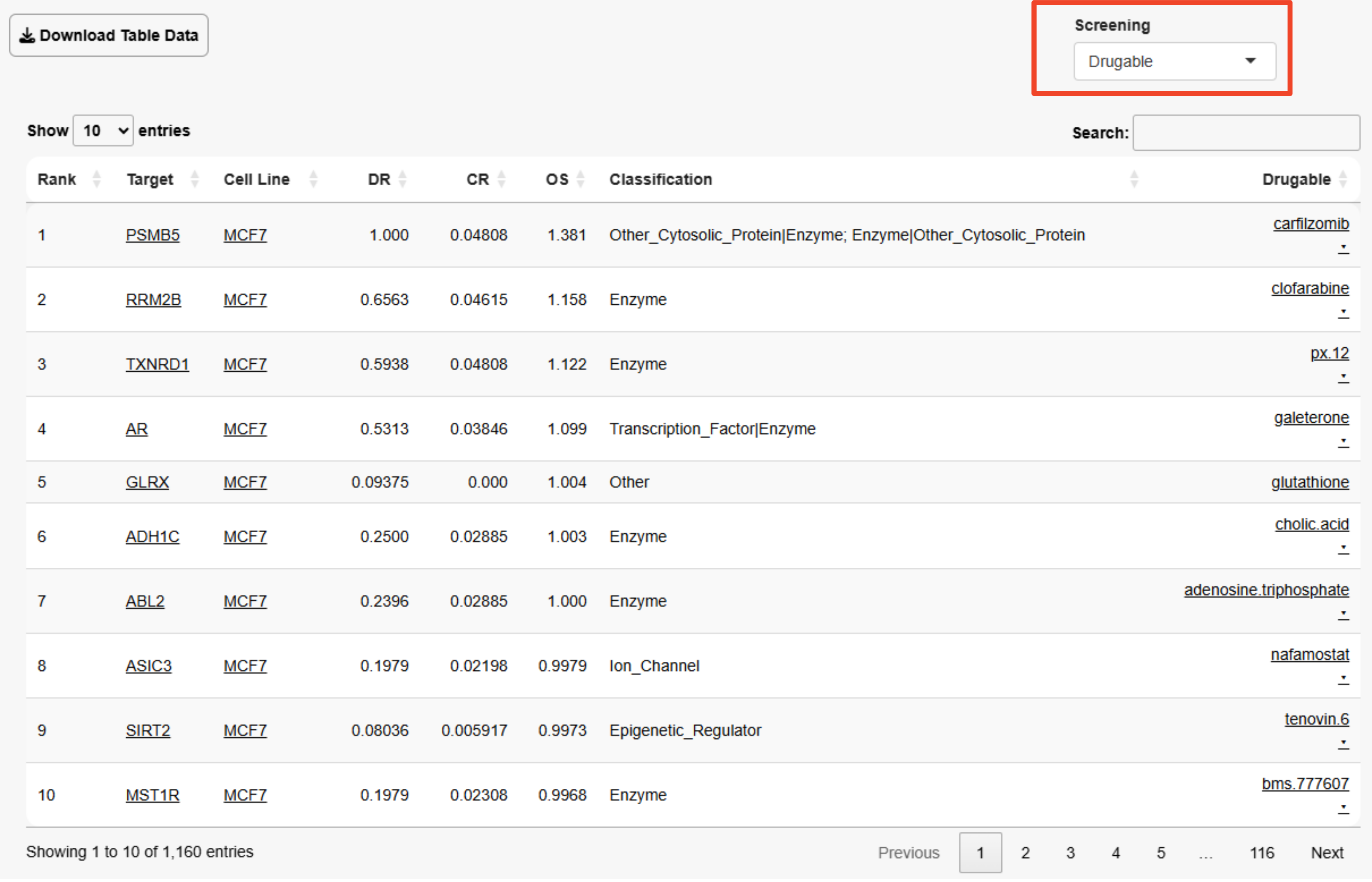Sort table by Rank column arrows

(96, 179)
